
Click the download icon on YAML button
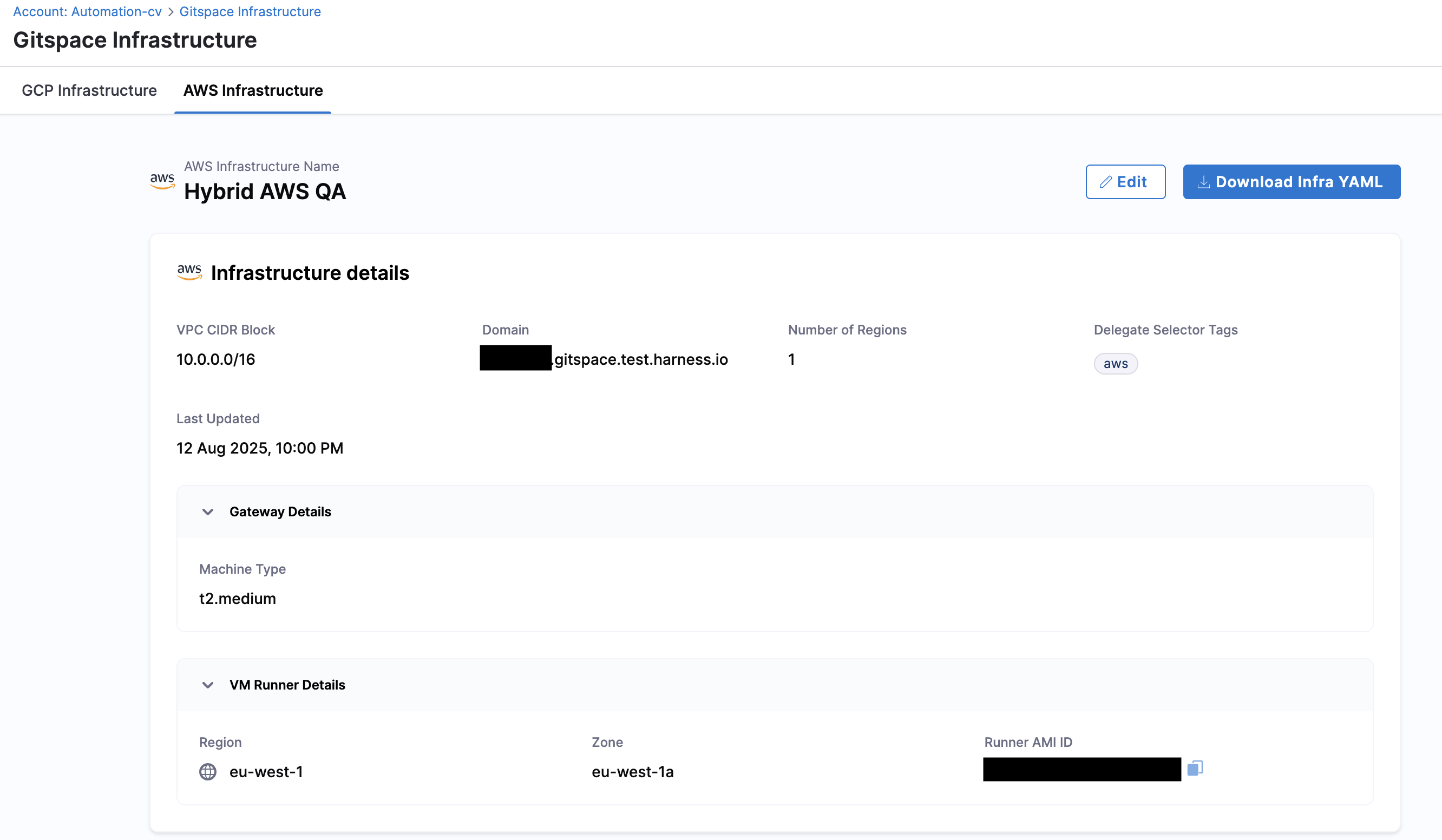[x=1203, y=182]
